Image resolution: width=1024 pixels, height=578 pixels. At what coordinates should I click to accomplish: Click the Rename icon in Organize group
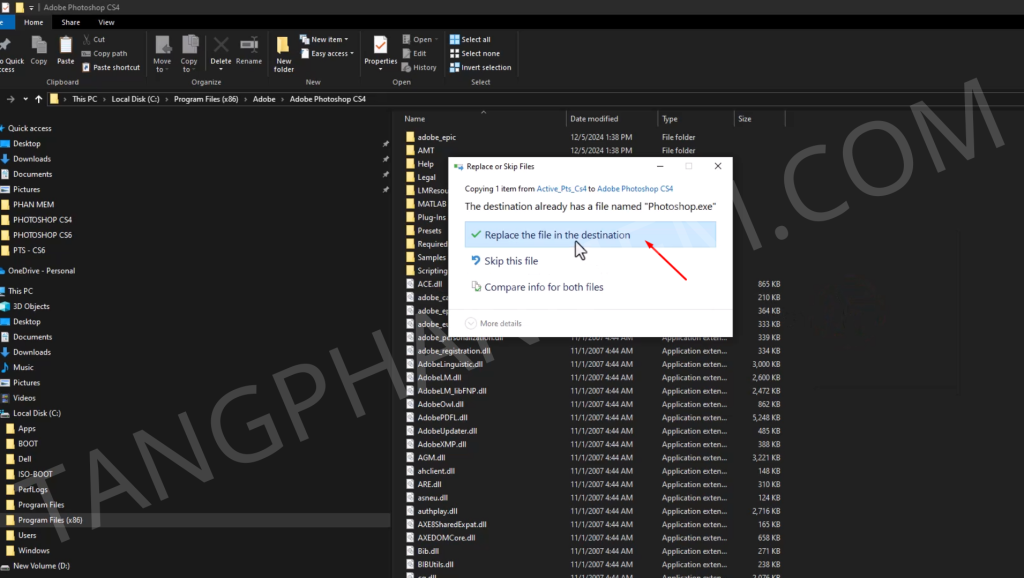249,49
